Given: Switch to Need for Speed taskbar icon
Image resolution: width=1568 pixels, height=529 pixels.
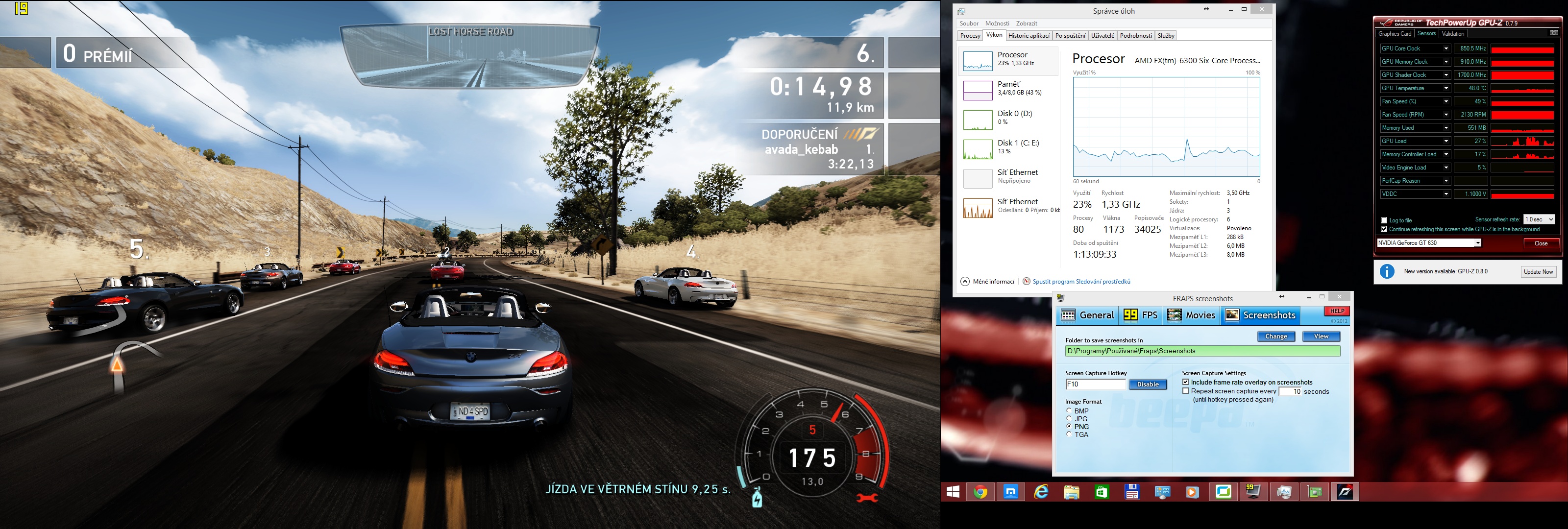Looking at the screenshot, I should coord(1345,492).
